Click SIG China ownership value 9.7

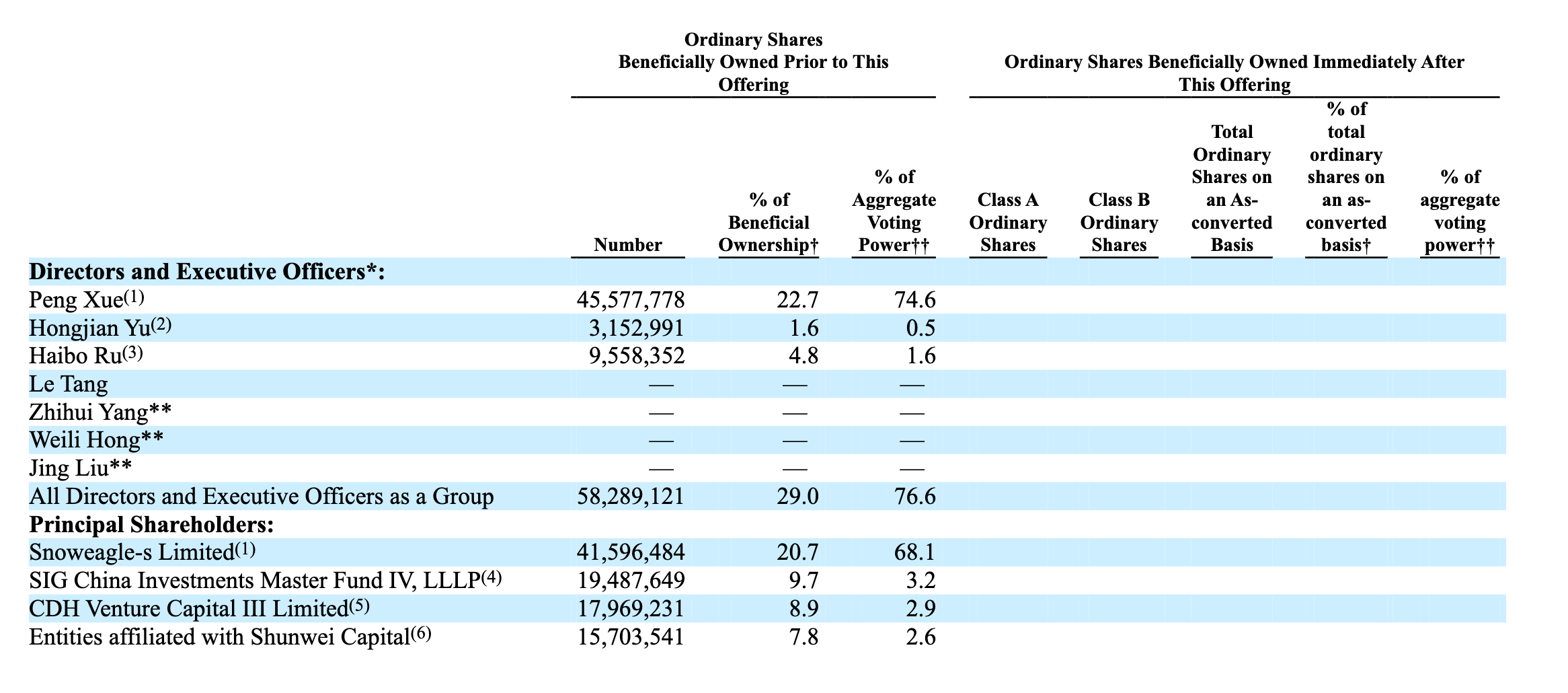point(803,581)
